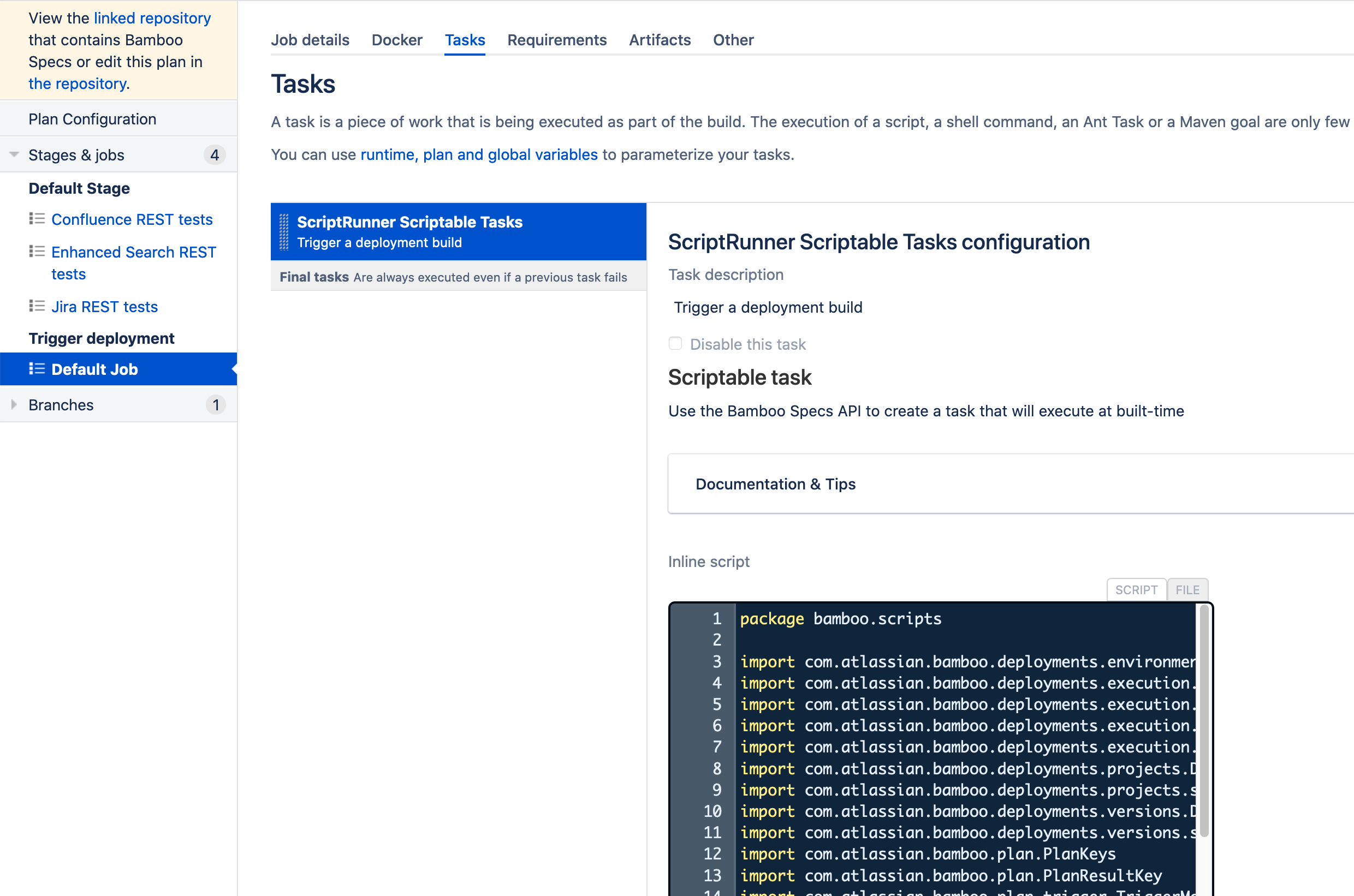Select the SCRIPT mode button
The width and height of the screenshot is (1354, 896).
pyautogui.click(x=1136, y=589)
